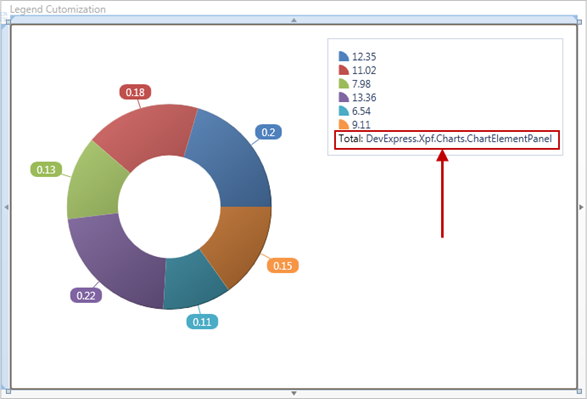Screen dimensions: 587x399
Task: Click the blue legend marker for 12.35
Action: tap(344, 56)
